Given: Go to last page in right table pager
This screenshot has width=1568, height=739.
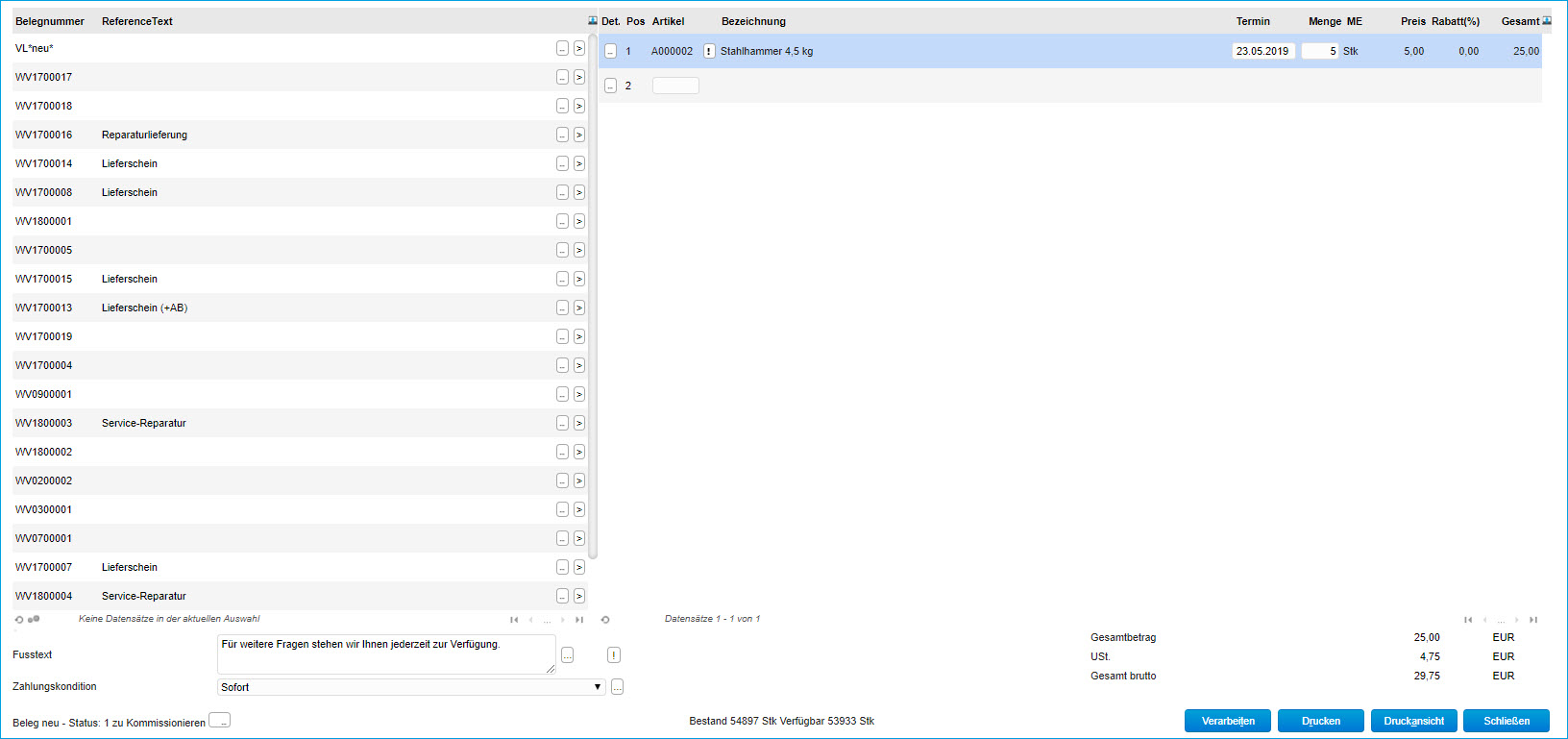Looking at the screenshot, I should (1533, 620).
